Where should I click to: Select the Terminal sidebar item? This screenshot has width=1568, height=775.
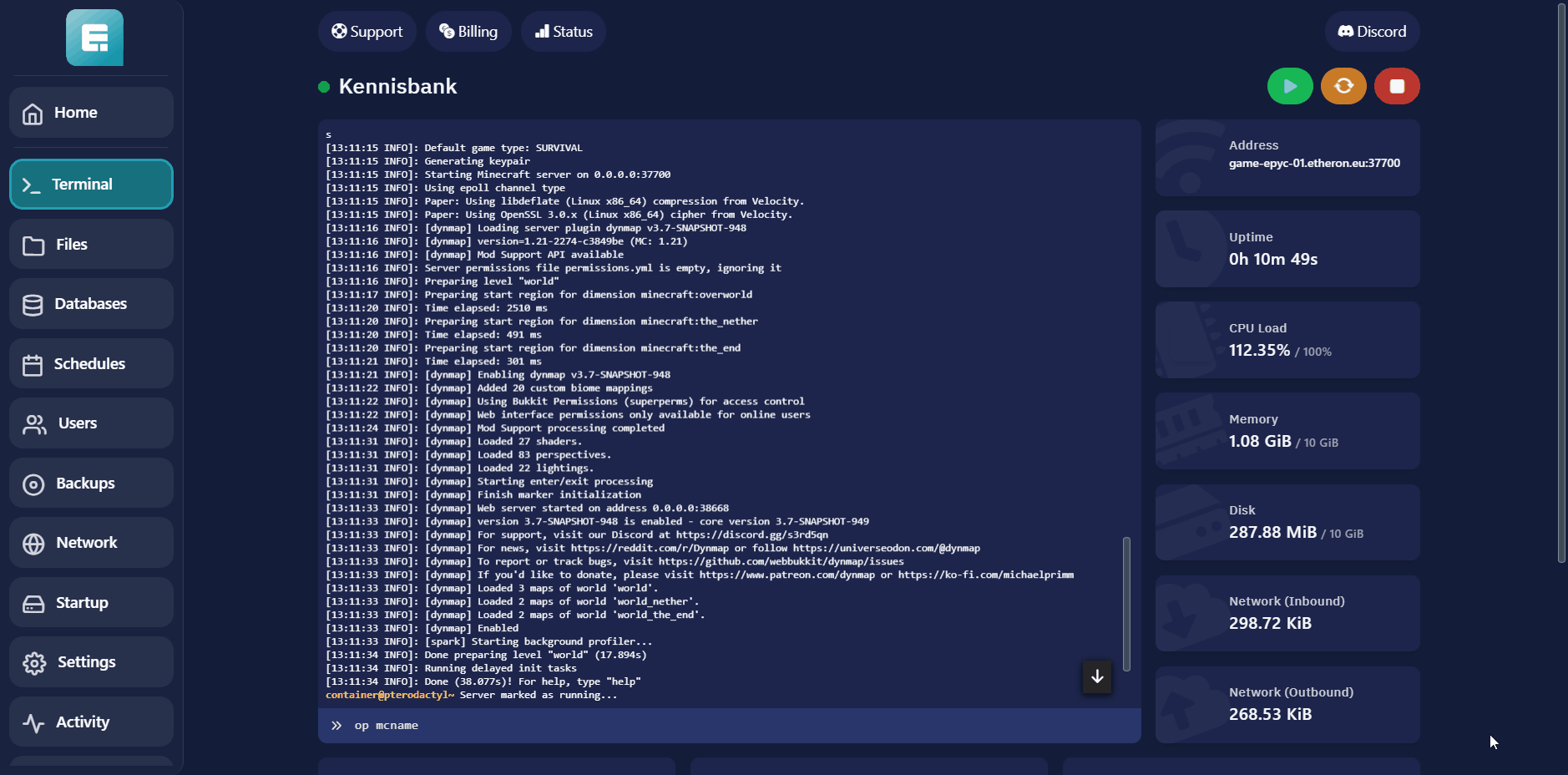(91, 185)
